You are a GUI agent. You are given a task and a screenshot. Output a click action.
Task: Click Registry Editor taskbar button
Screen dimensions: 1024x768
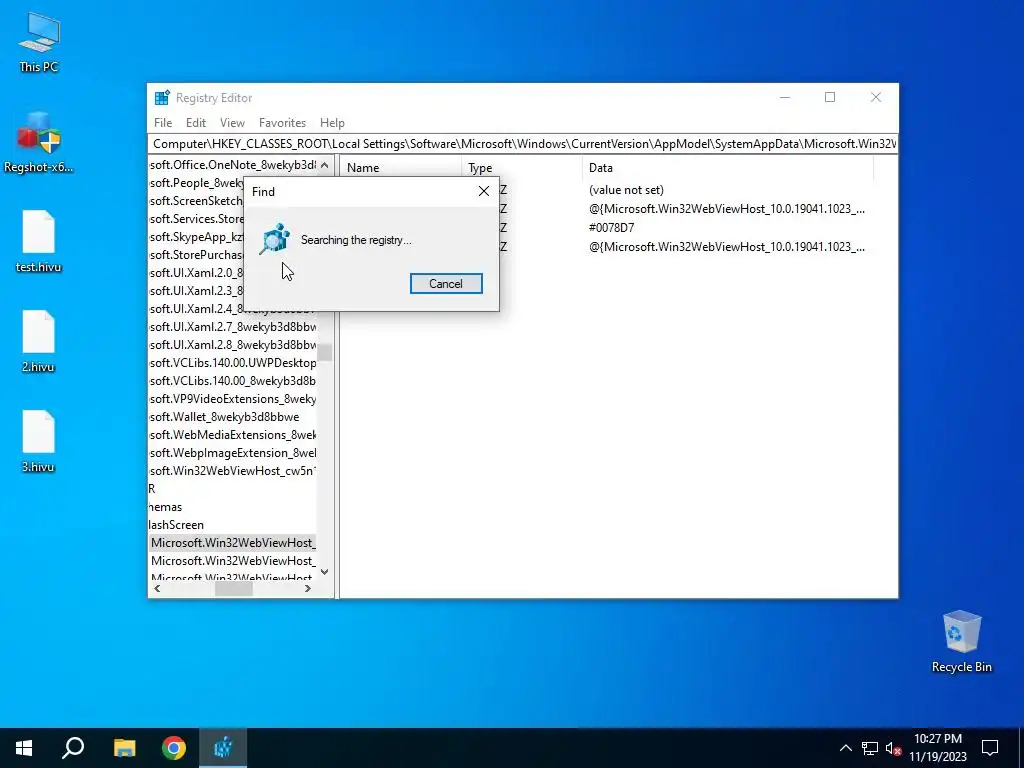[x=223, y=748]
